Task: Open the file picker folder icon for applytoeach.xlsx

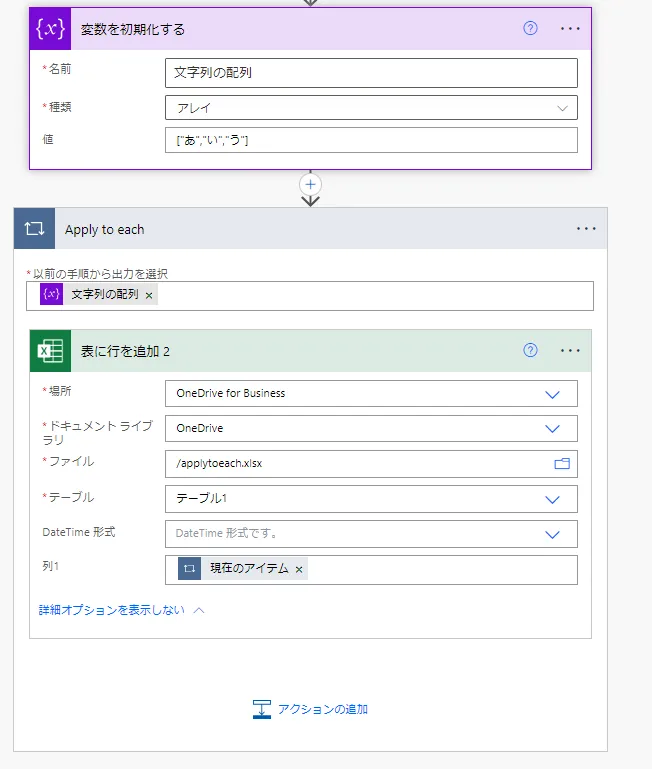Action: pos(561,464)
